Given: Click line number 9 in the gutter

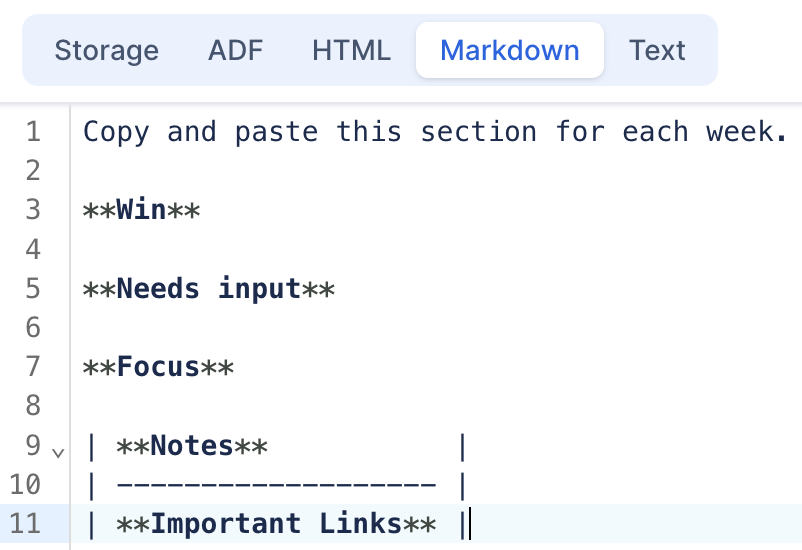Looking at the screenshot, I should [x=33, y=446].
